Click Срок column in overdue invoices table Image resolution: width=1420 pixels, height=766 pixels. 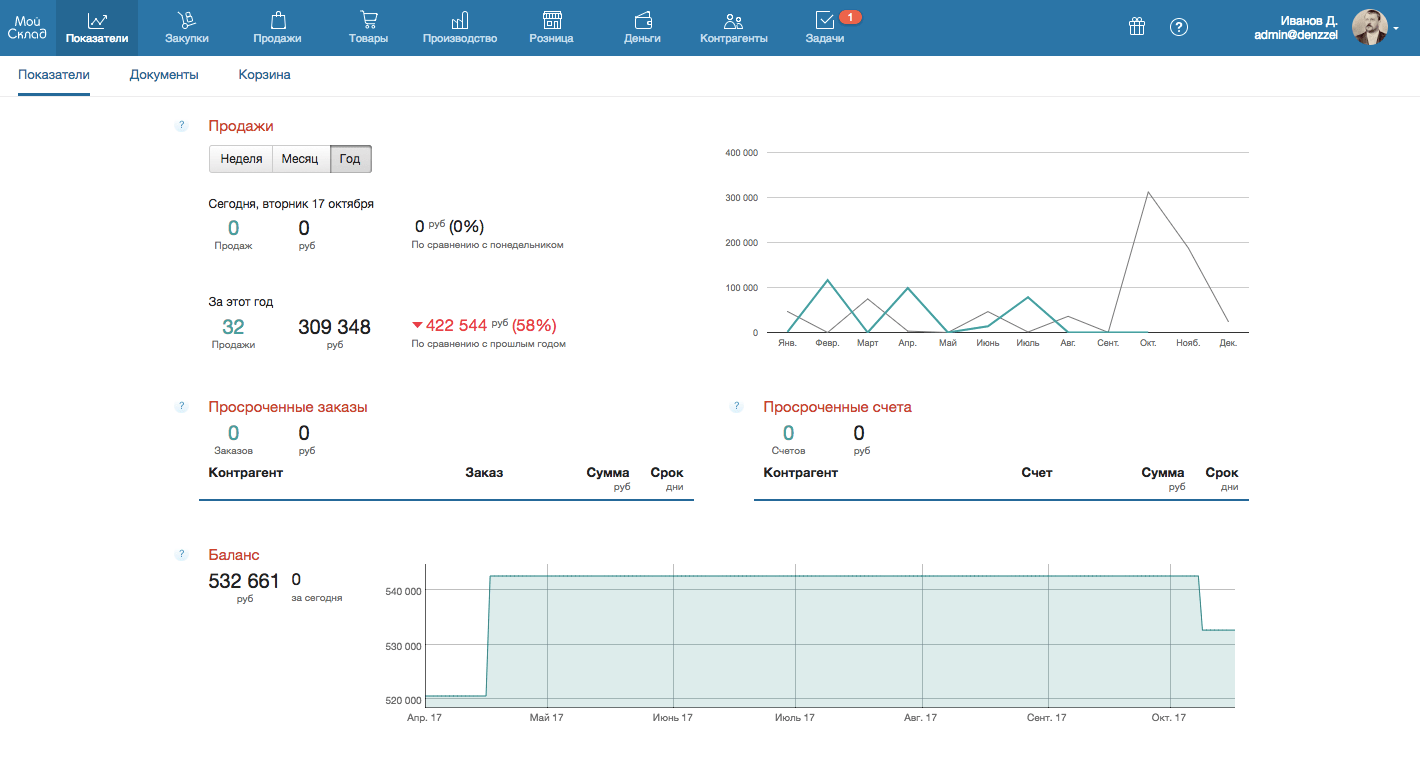click(x=1222, y=473)
